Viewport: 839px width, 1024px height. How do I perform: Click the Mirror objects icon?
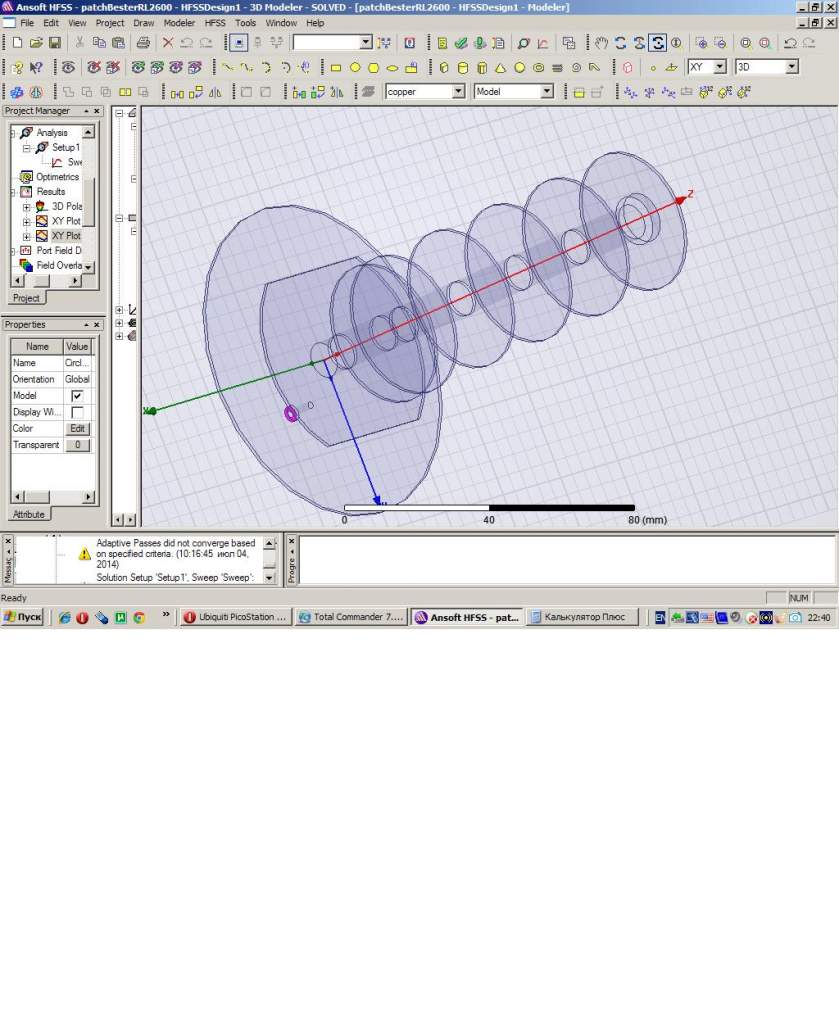(x=215, y=92)
